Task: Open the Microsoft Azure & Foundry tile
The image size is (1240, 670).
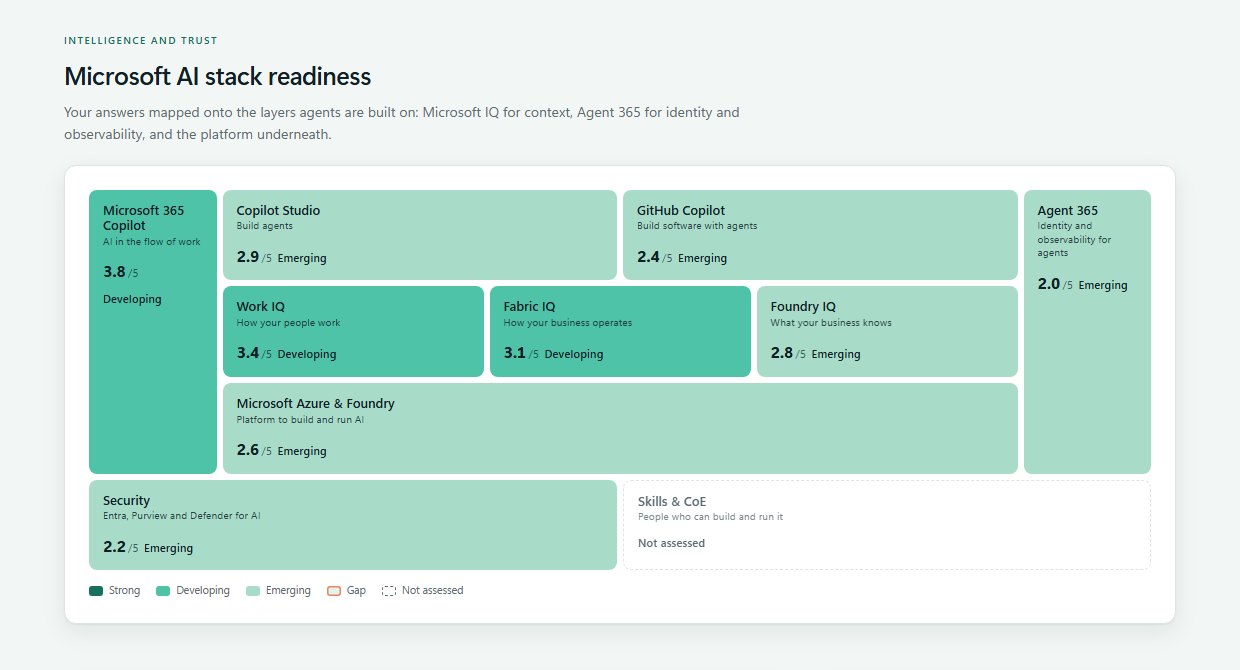Action: coord(620,428)
